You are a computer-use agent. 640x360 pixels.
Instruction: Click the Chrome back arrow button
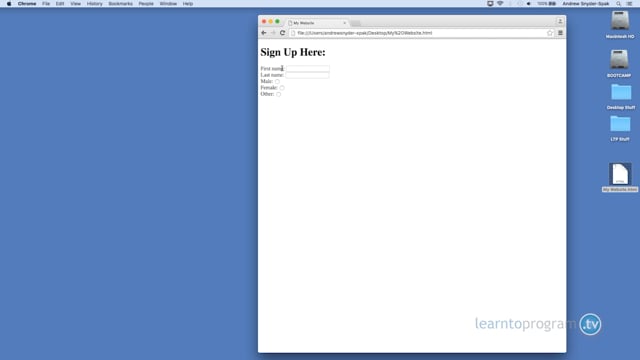(264, 33)
